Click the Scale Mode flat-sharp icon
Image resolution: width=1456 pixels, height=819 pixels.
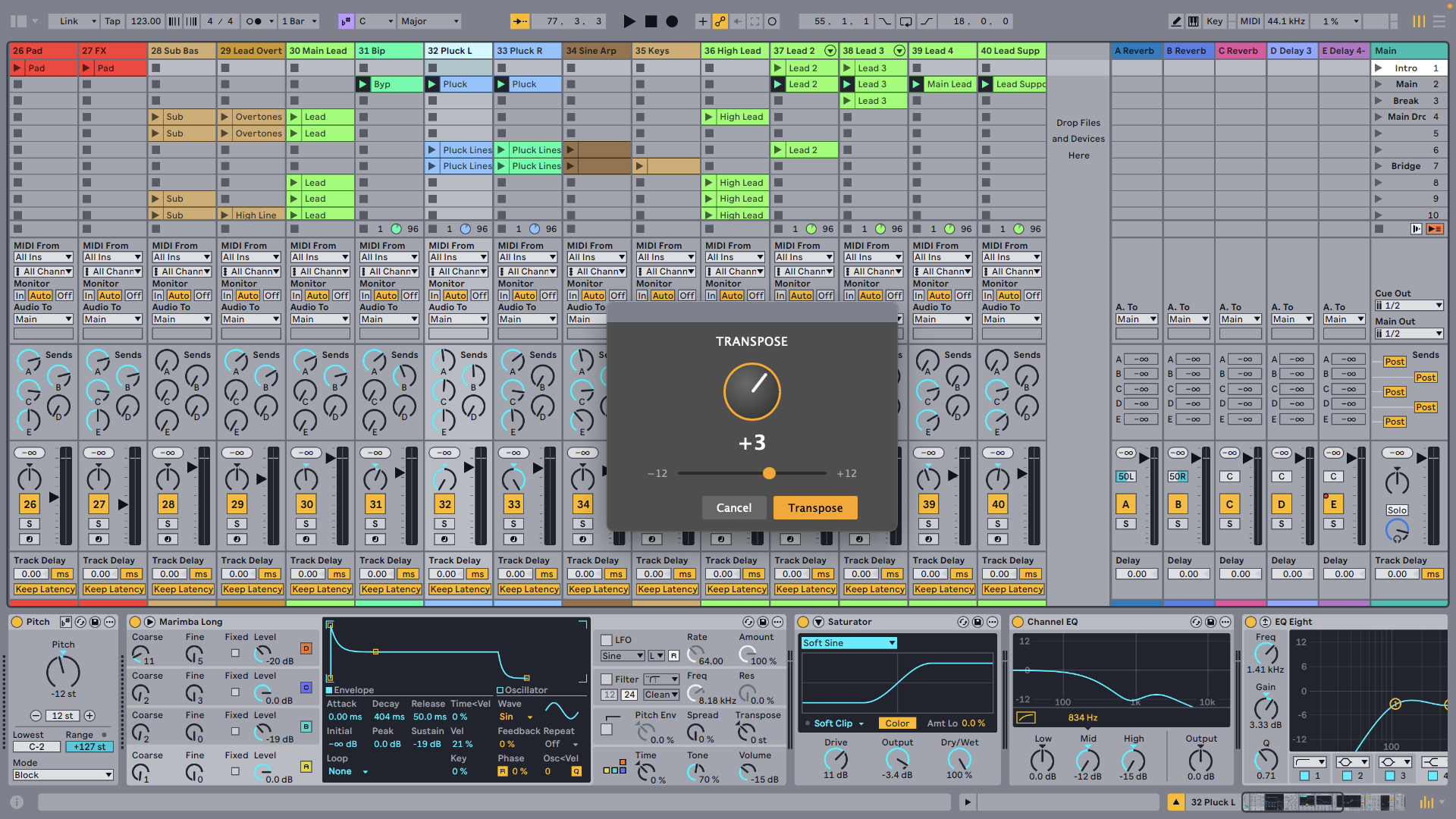click(x=346, y=21)
